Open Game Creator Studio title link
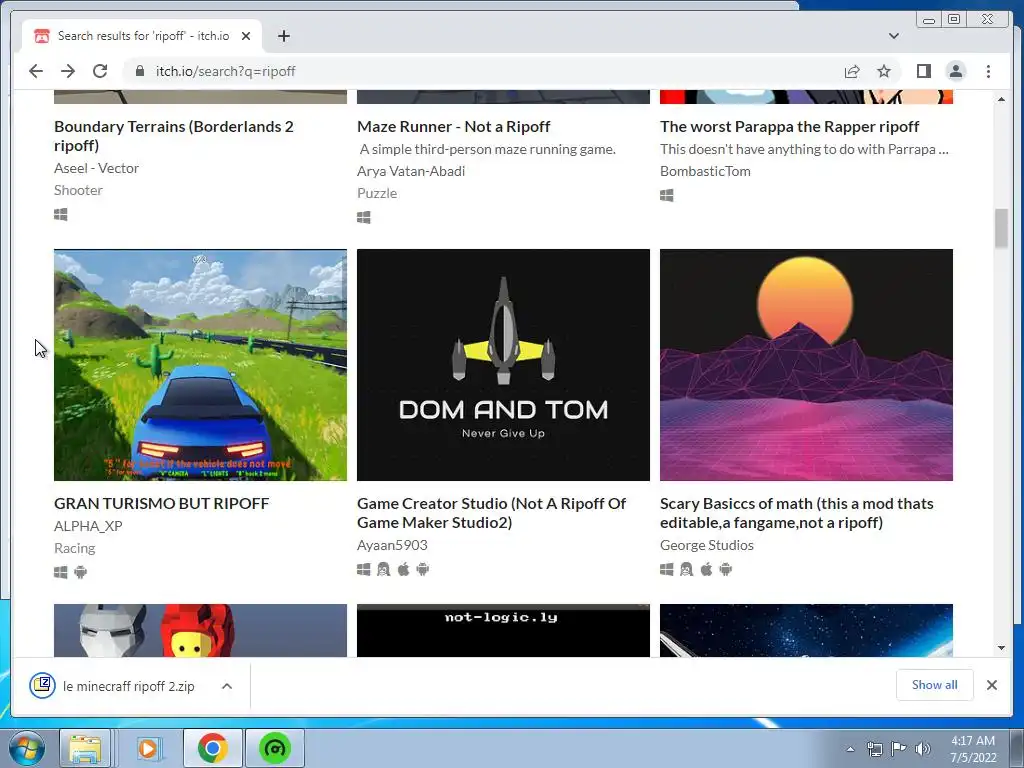Screen dimensions: 1024x768 (x=491, y=513)
